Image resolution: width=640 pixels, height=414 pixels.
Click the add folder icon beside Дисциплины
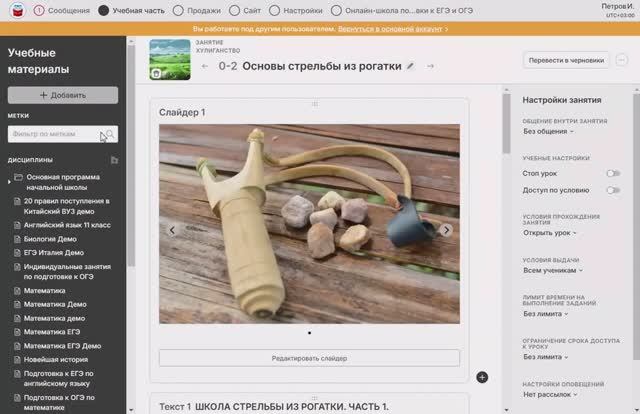pos(114,160)
